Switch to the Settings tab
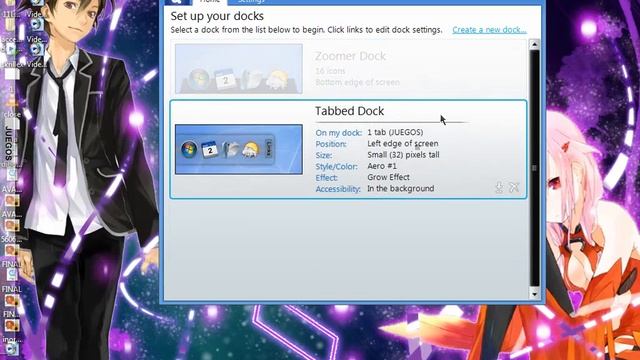 (x=251, y=2)
